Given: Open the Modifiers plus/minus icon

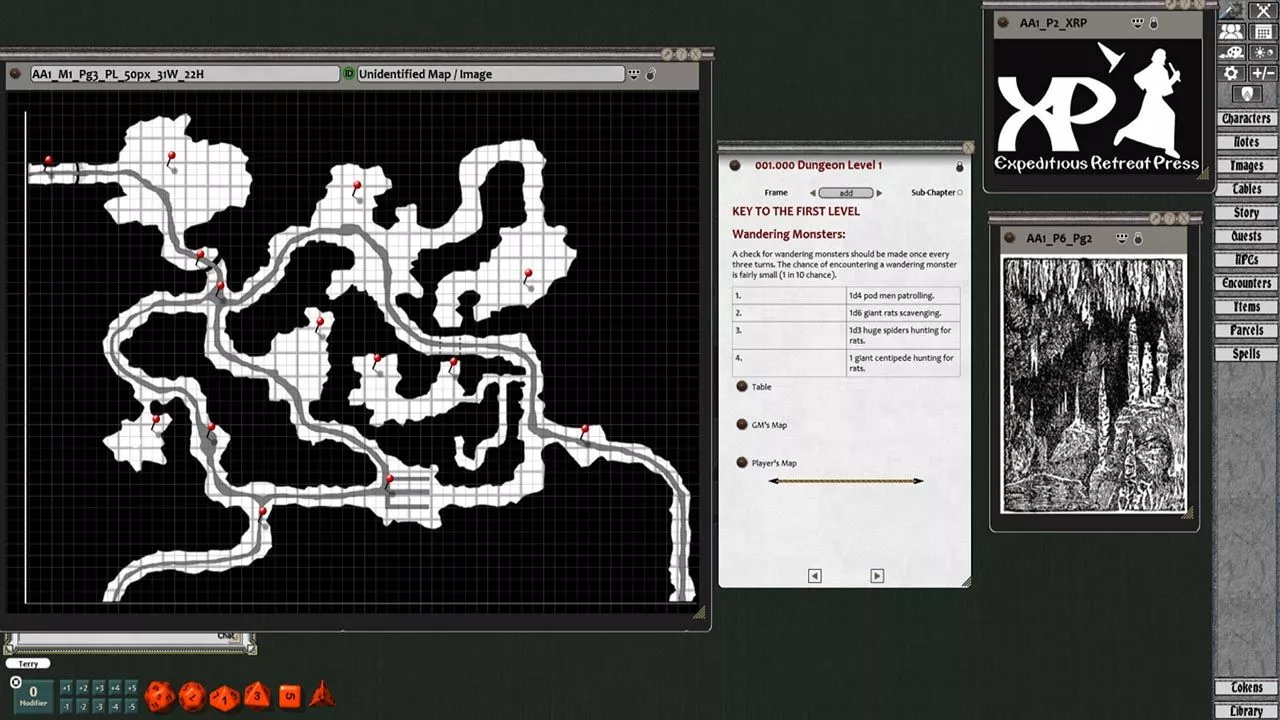Looking at the screenshot, I should coord(1262,73).
